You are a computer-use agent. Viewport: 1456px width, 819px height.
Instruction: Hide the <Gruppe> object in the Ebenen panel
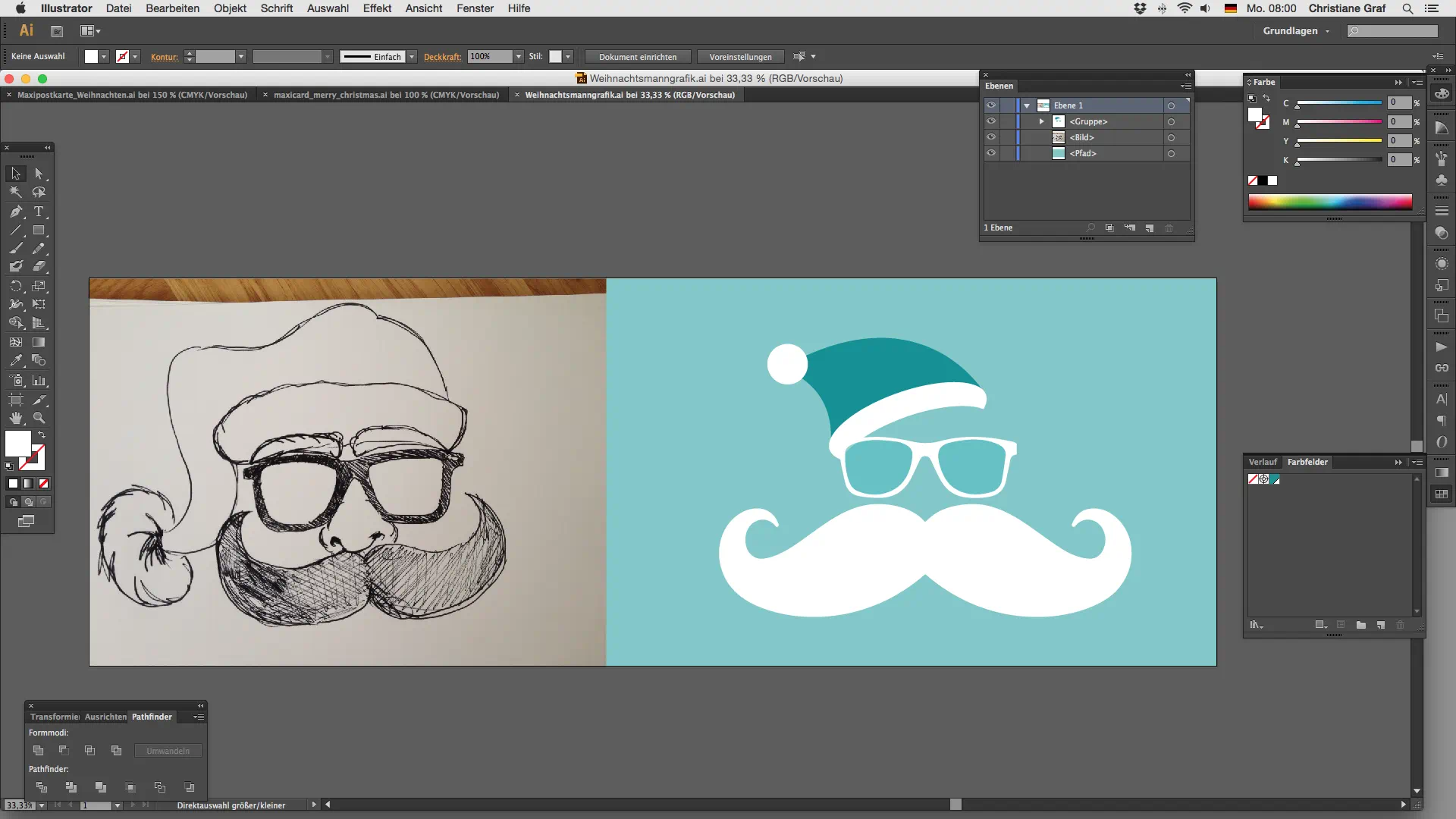tap(991, 121)
